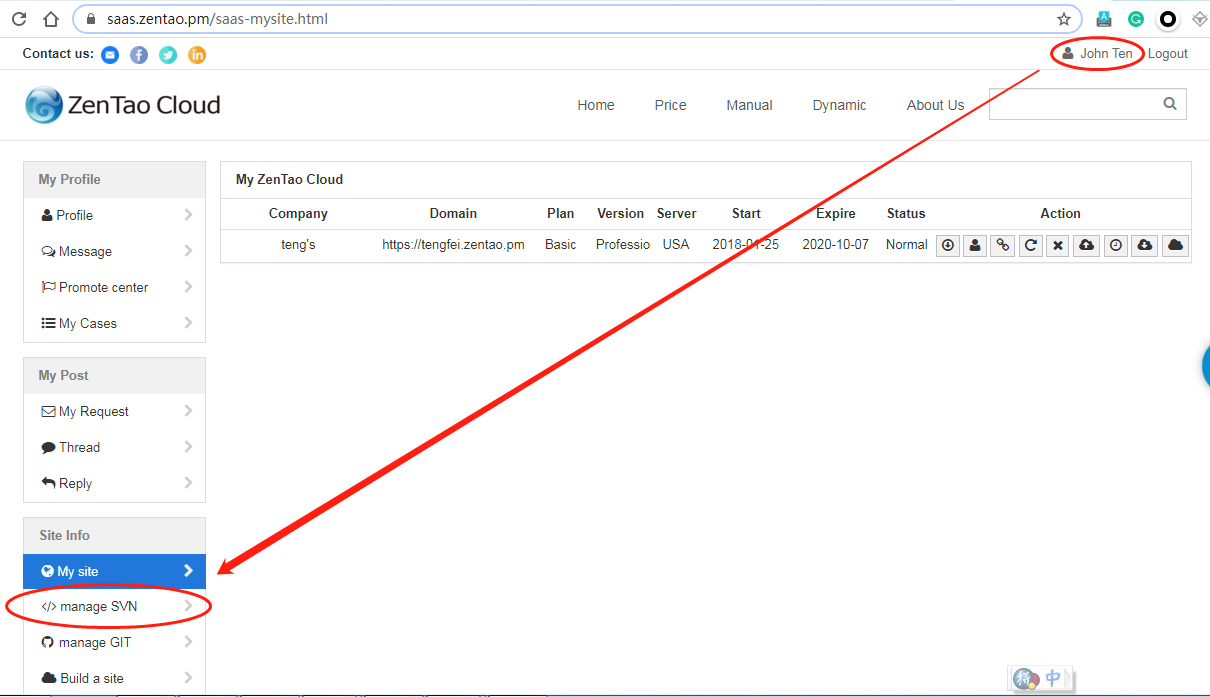This screenshot has height=697, width=1210.
Task: Click the search magnifier icon
Action: pos(1170,104)
